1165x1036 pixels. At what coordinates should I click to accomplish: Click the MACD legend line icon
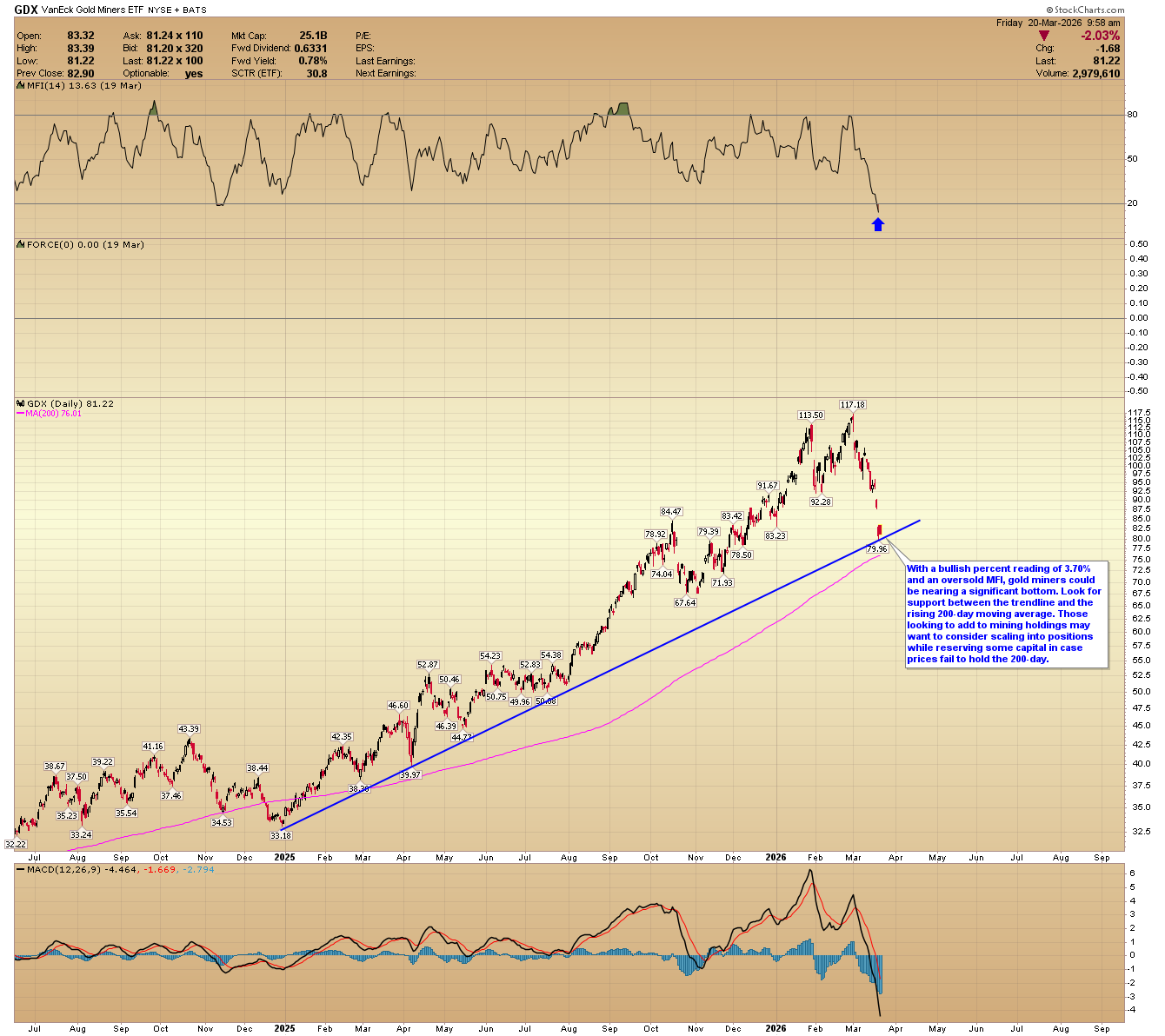click(x=21, y=870)
